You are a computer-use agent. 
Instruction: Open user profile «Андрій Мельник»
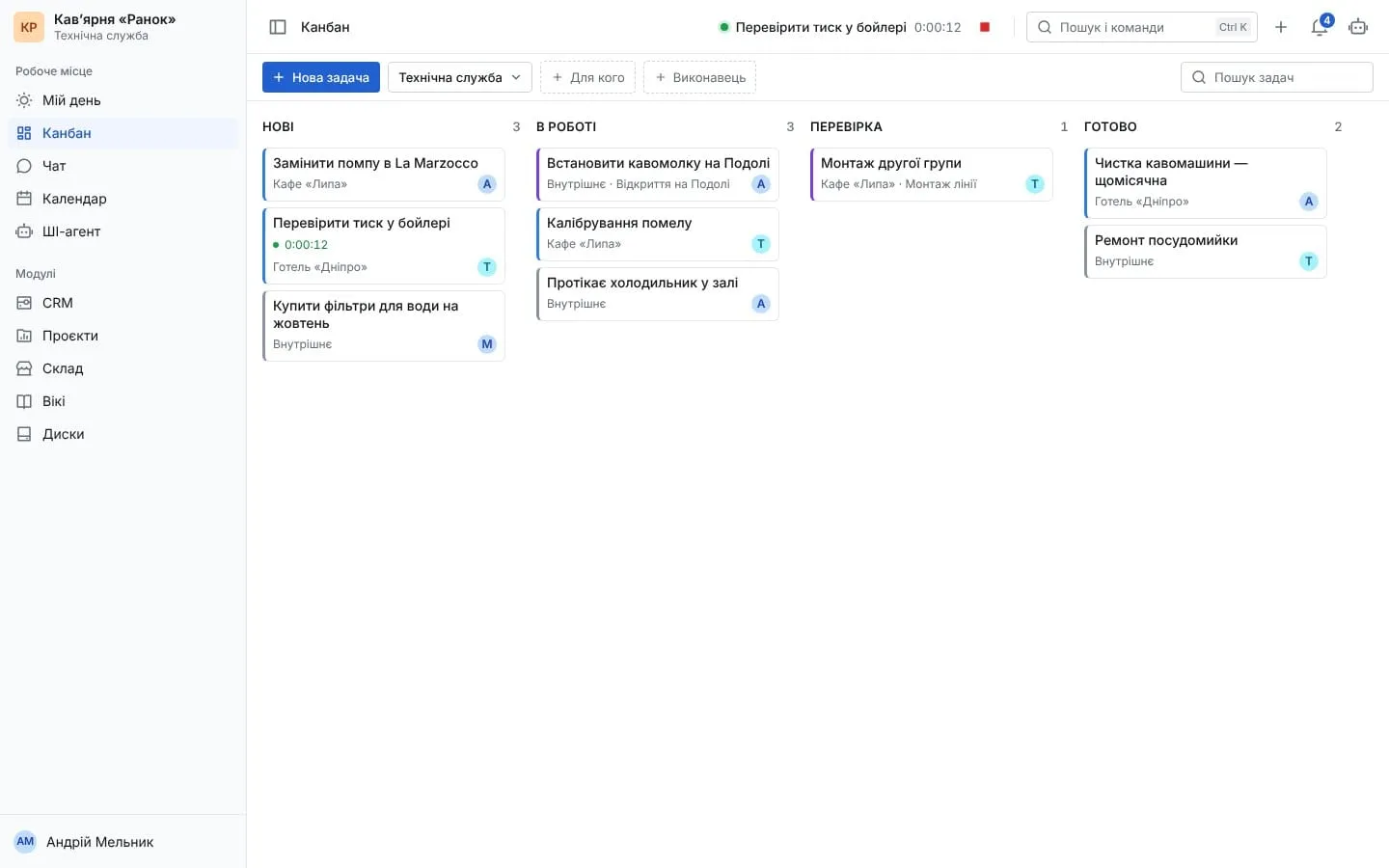click(123, 842)
